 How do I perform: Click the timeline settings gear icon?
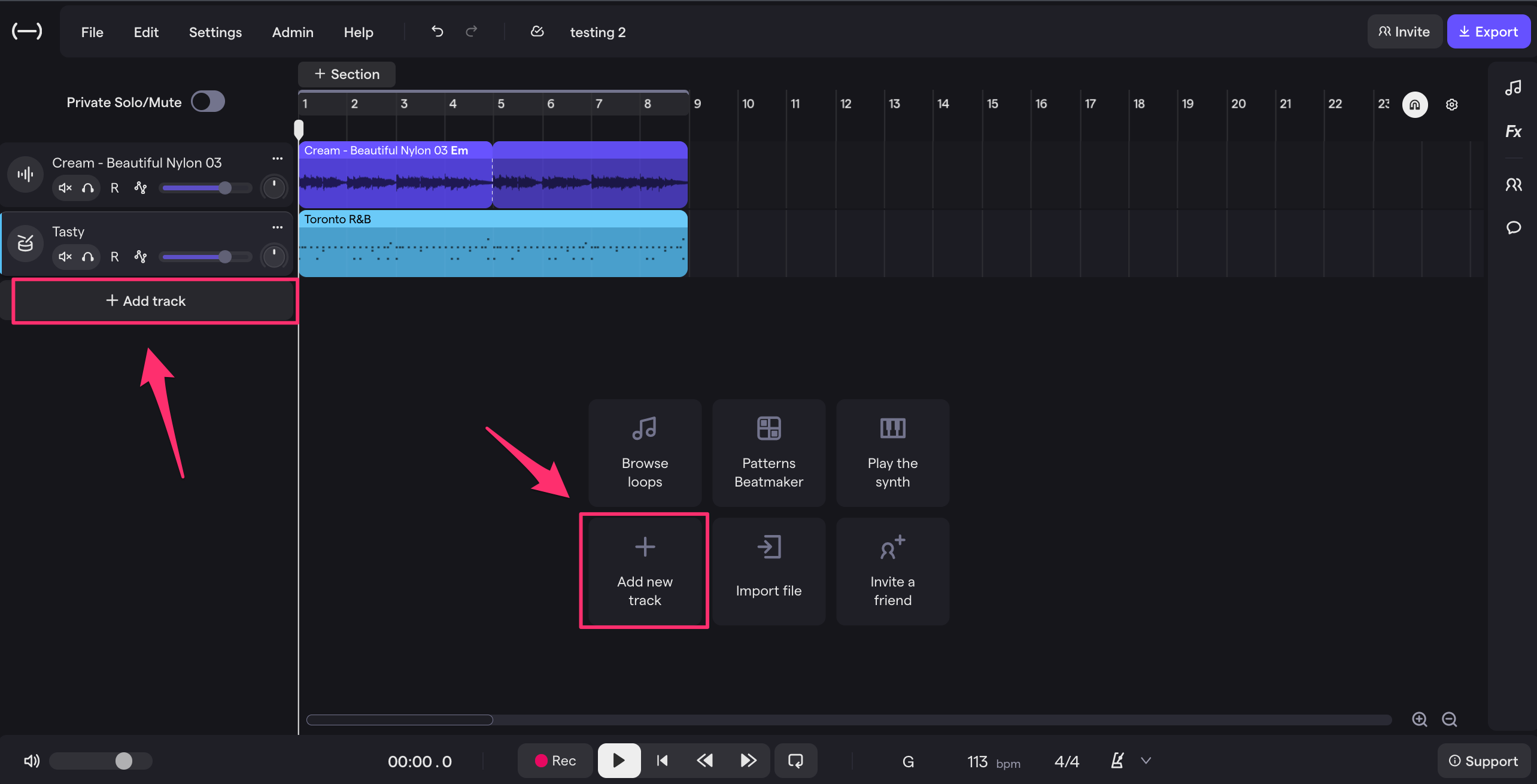coord(1451,105)
